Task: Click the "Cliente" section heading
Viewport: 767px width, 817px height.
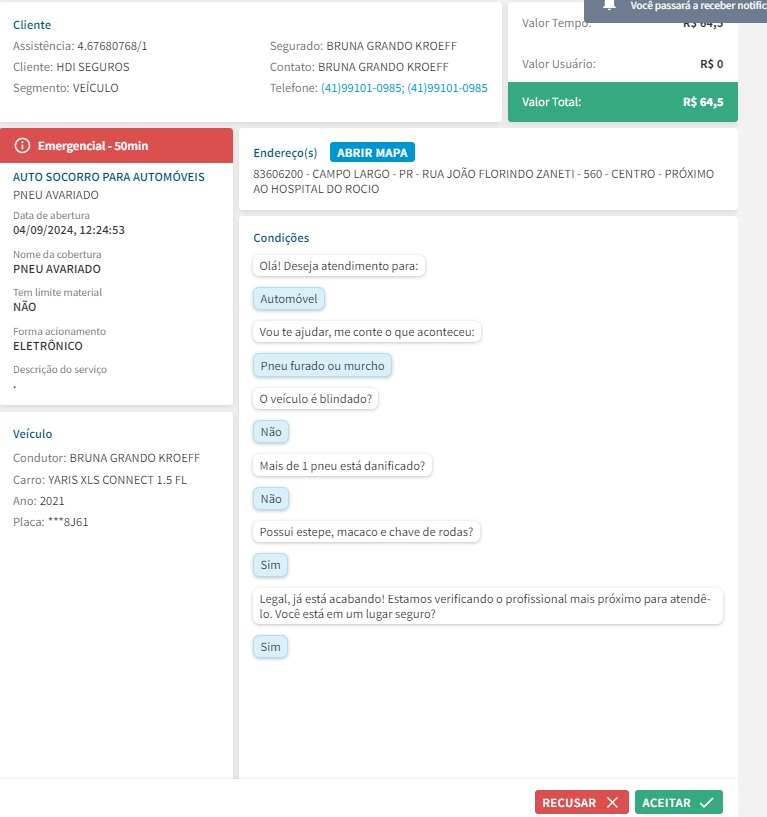Action: 32,24
